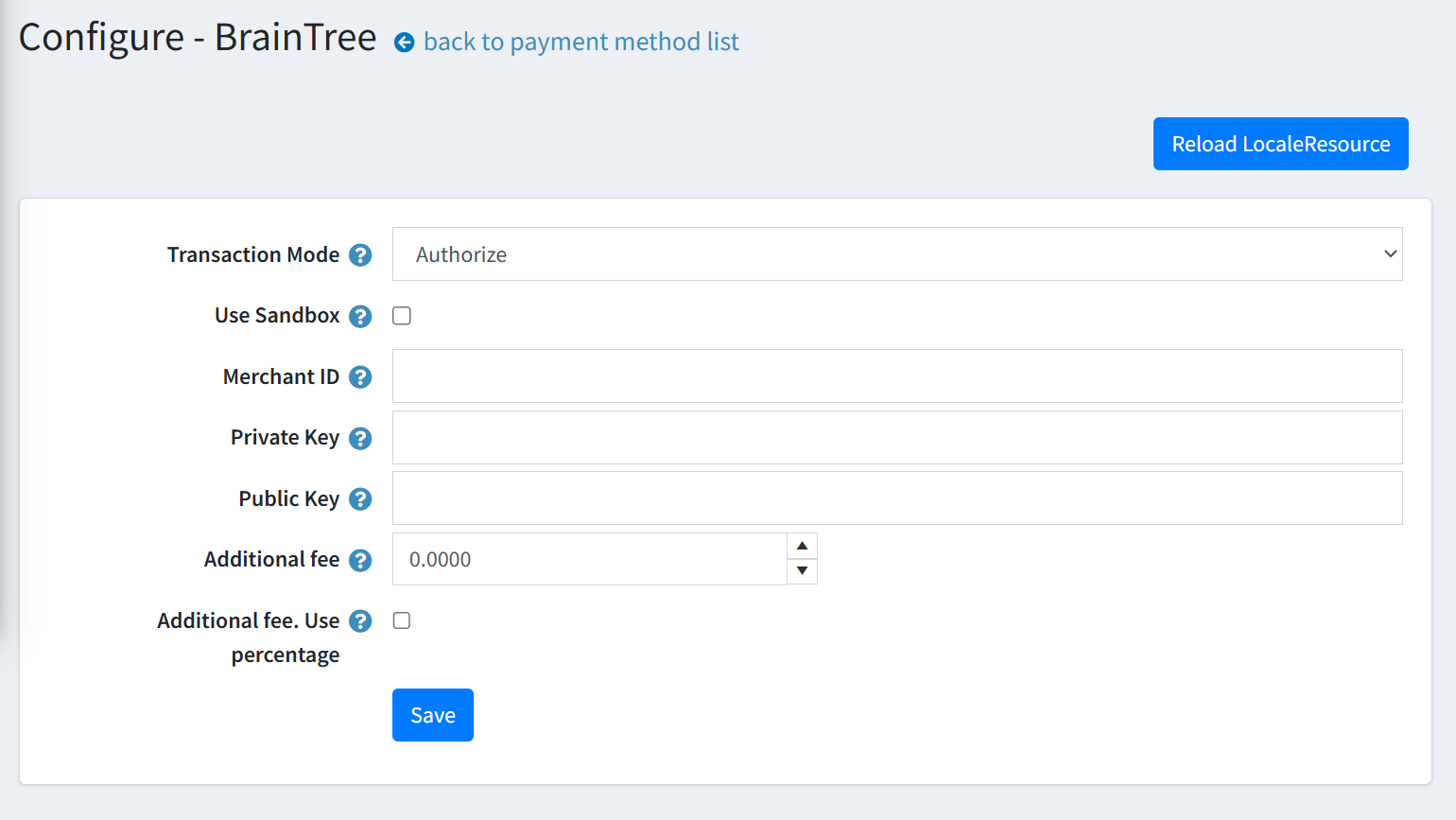Focus the Private Key input field

point(896,437)
